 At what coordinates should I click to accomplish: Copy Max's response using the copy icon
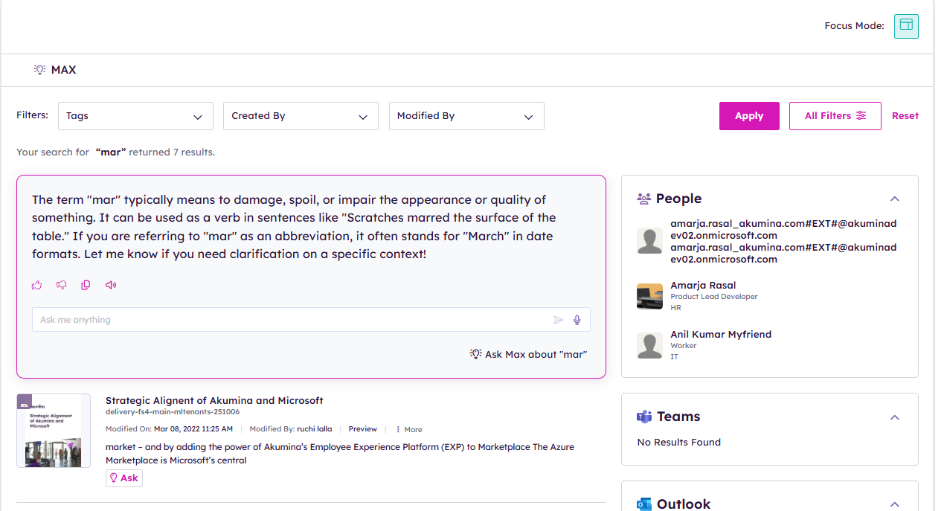[x=85, y=285]
